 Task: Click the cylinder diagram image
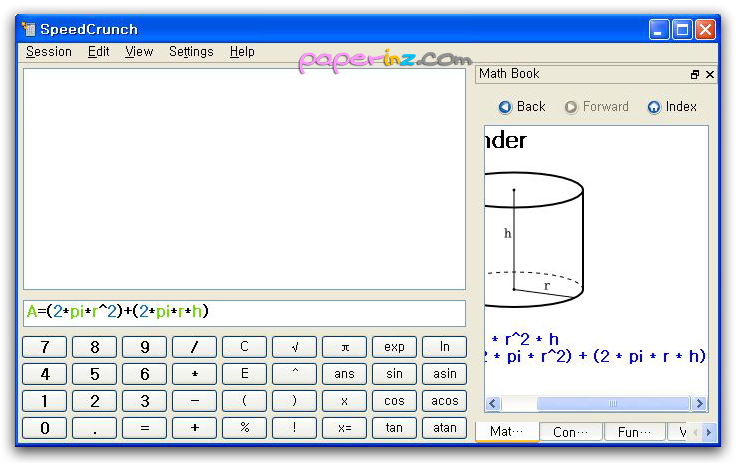pyautogui.click(x=534, y=239)
